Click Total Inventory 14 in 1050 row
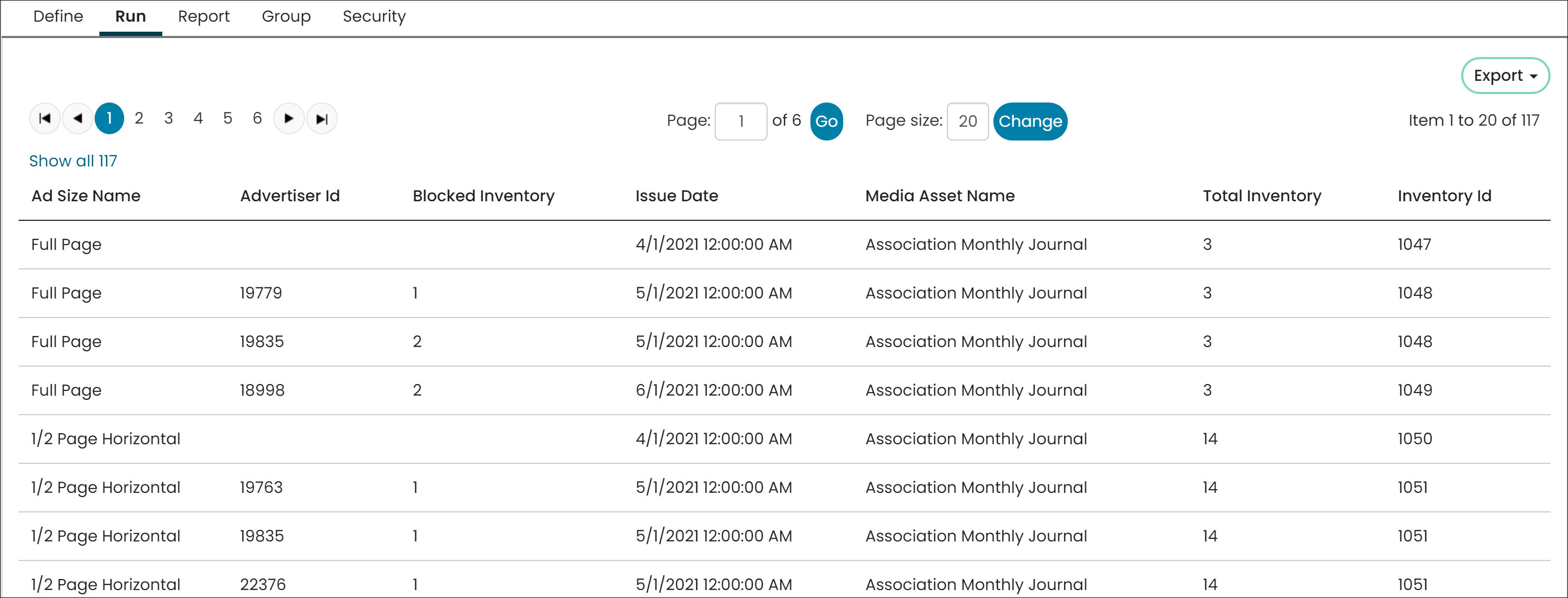Viewport: 1568px width, 598px height. [1210, 439]
